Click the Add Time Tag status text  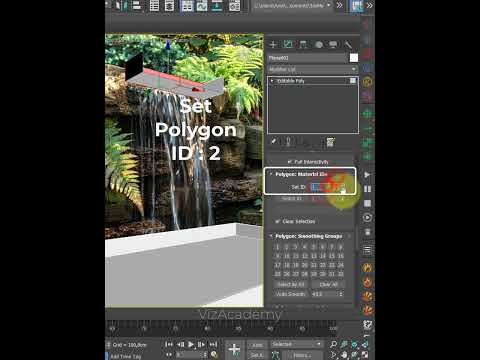coord(126,356)
